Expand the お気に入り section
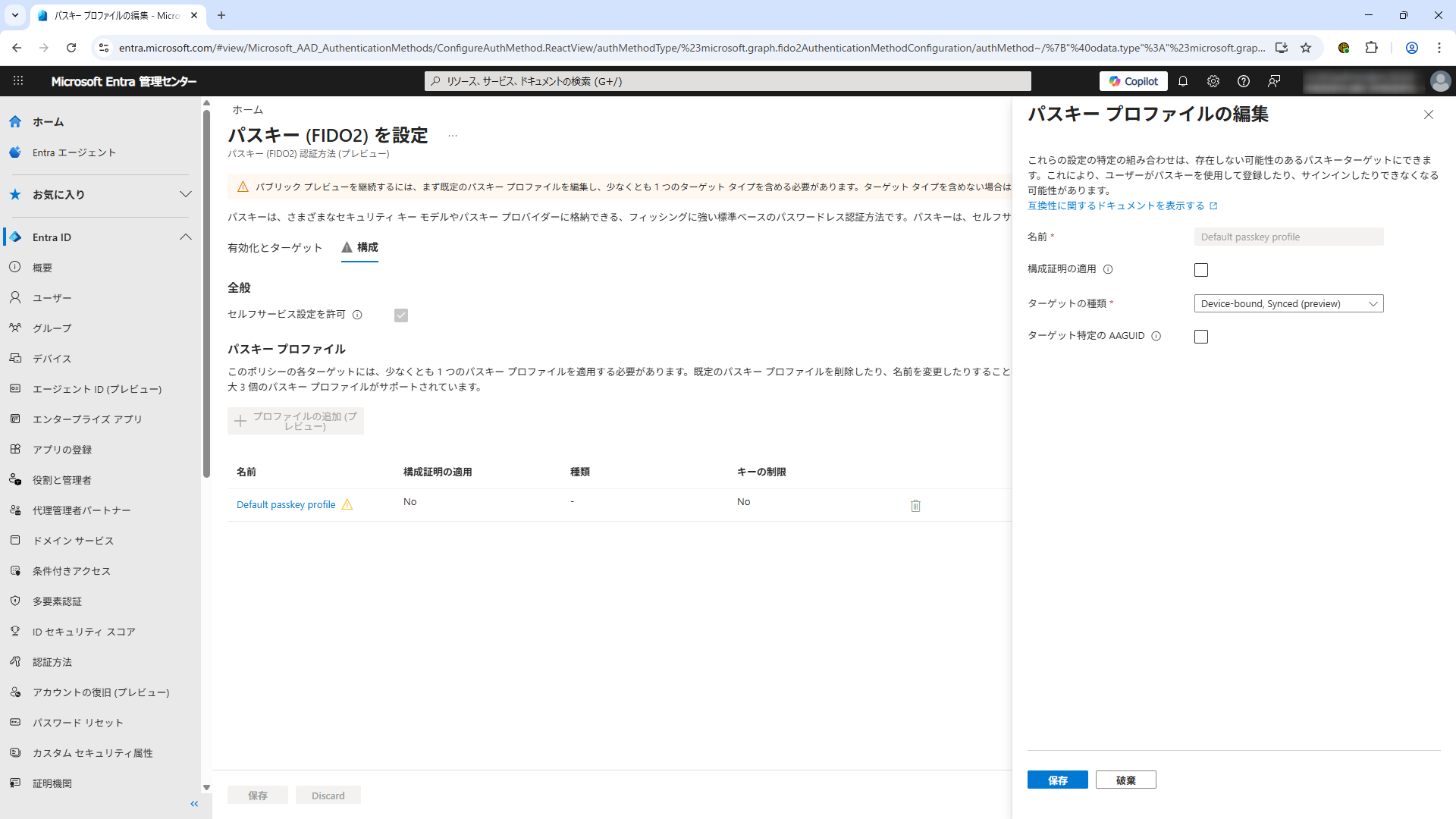The width and height of the screenshot is (1456, 819). [x=185, y=194]
